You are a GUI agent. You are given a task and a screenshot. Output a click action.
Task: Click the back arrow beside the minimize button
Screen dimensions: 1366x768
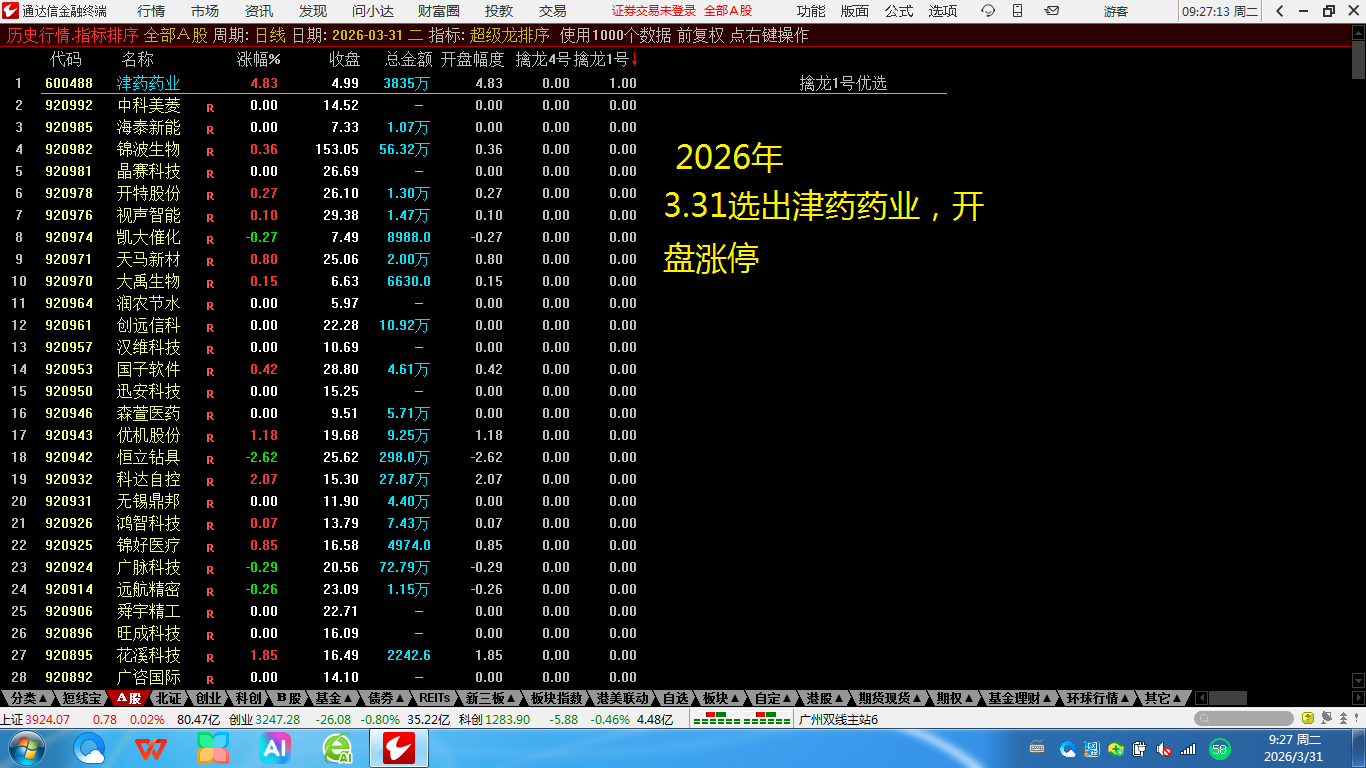pyautogui.click(x=1282, y=11)
